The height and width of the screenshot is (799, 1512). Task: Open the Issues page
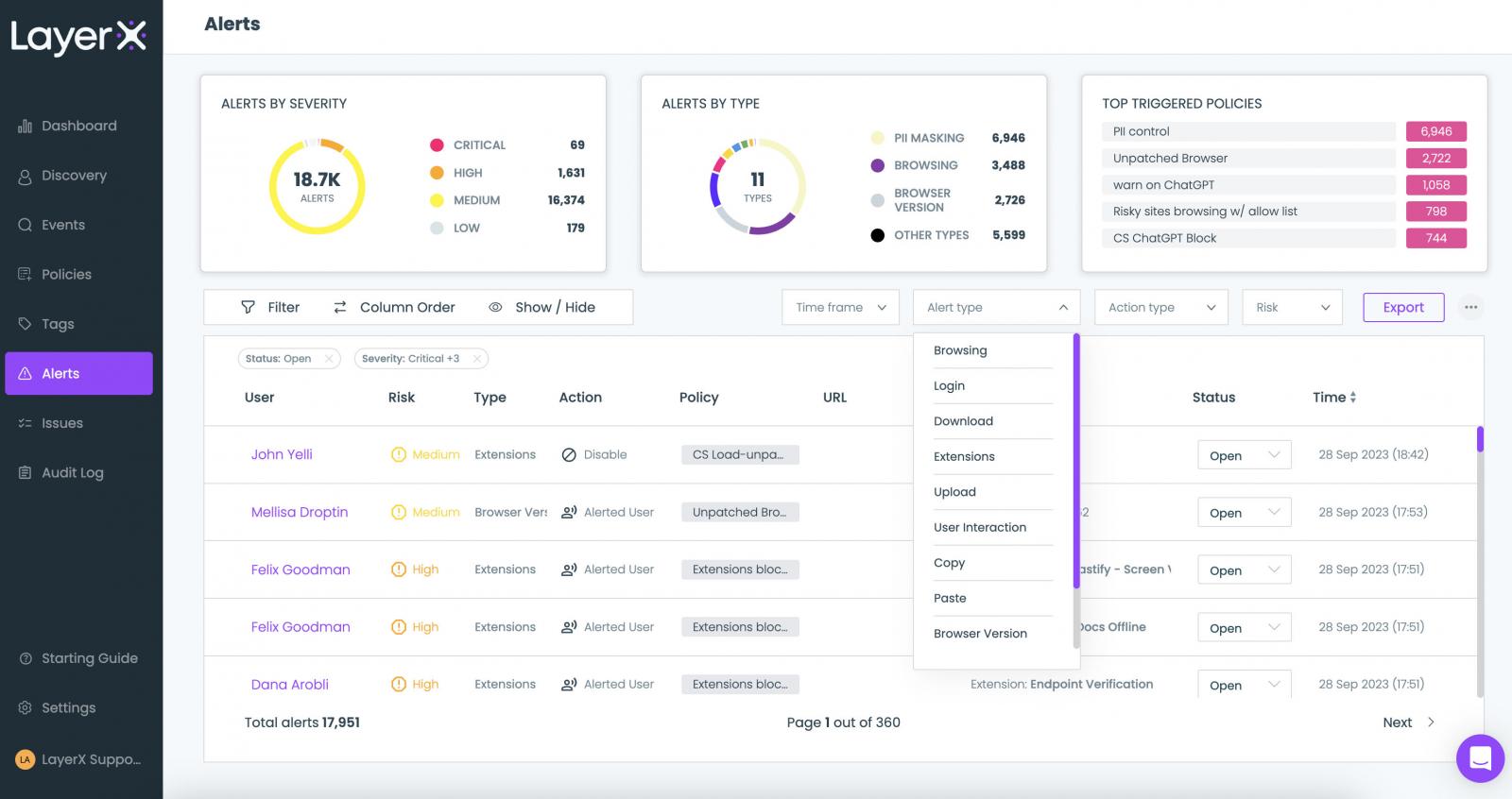pyautogui.click(x=50, y=423)
